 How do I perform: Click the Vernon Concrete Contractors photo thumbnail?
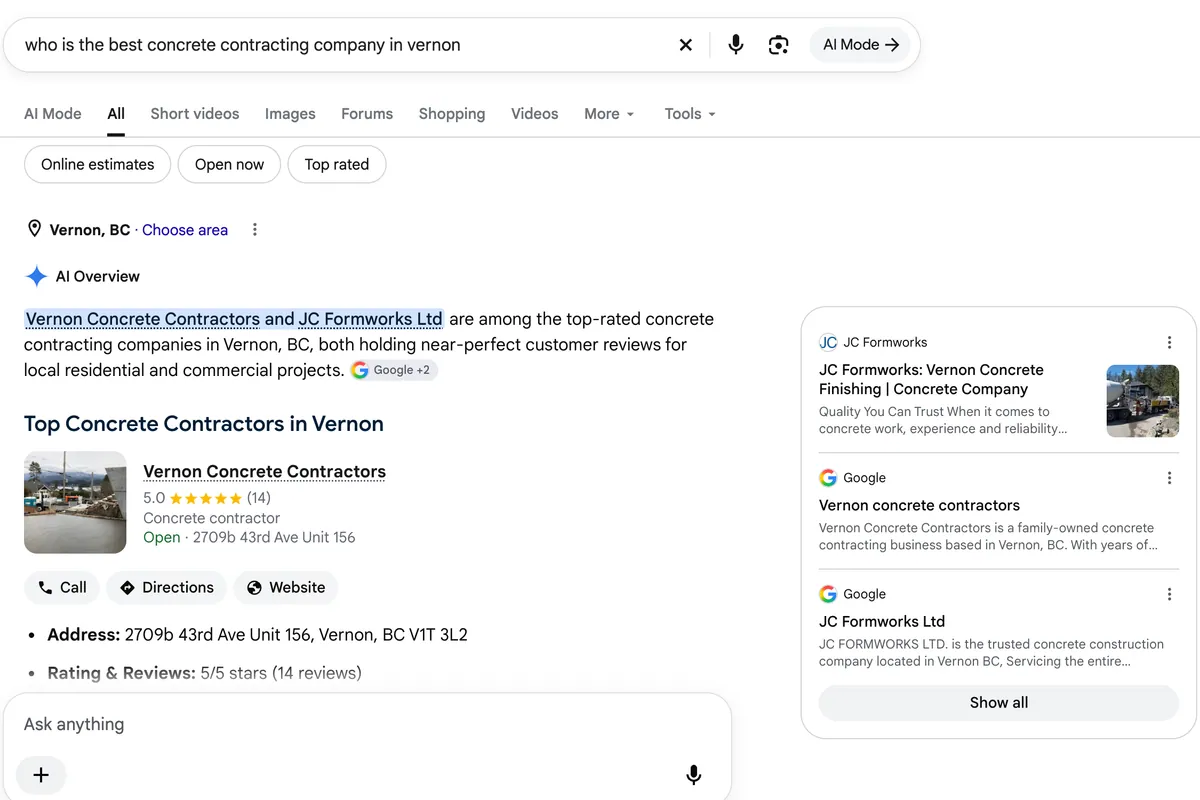pyautogui.click(x=75, y=503)
